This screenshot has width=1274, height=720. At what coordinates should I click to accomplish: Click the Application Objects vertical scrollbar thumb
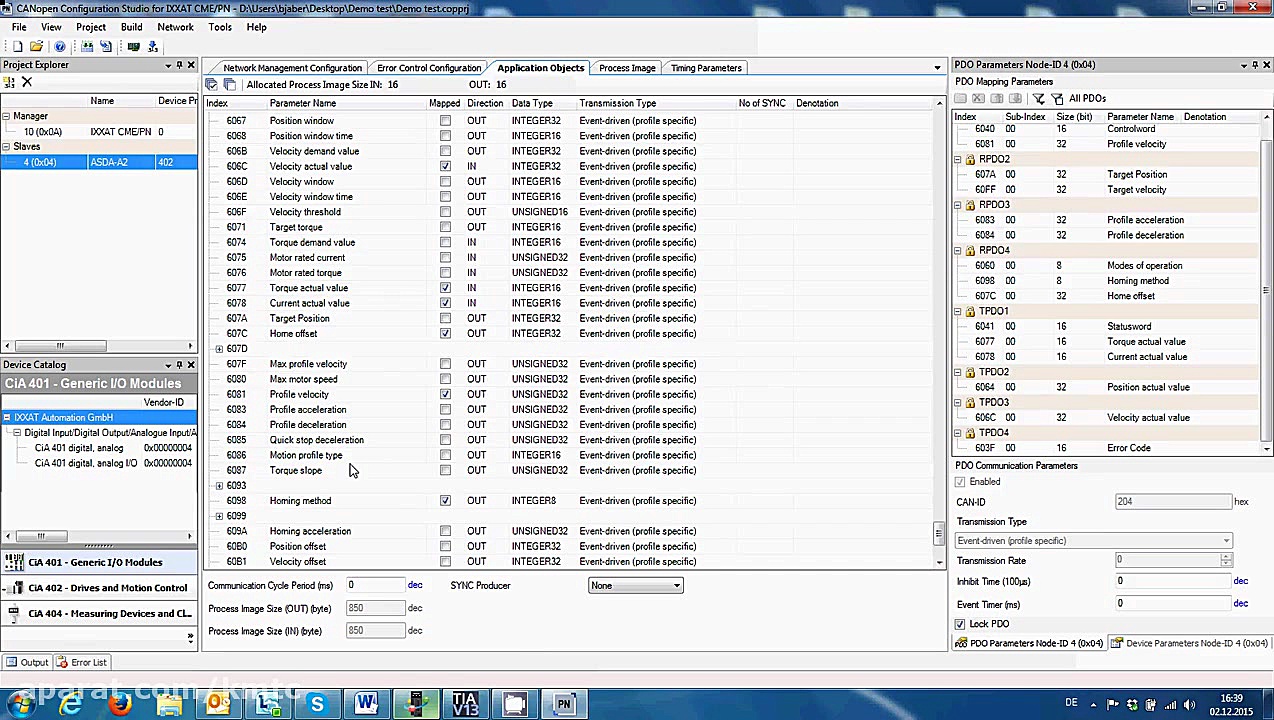point(939,534)
